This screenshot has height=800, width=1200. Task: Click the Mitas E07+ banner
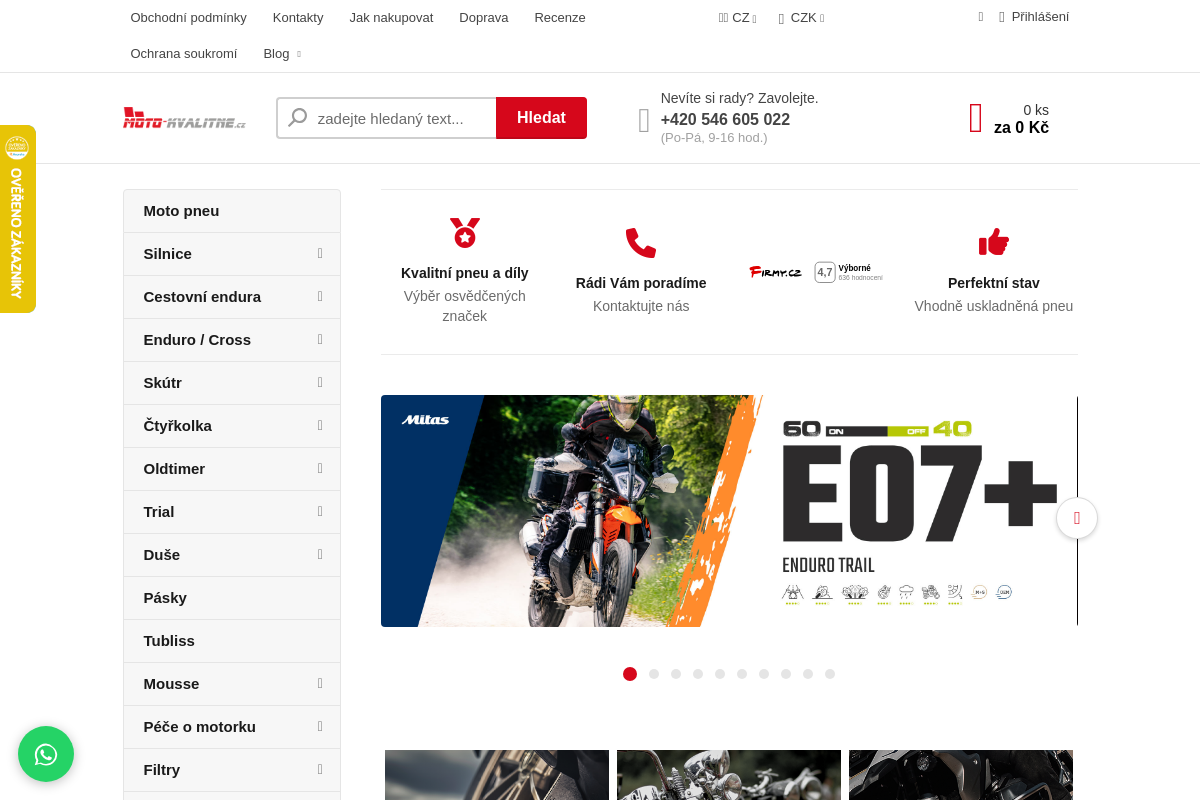729,511
